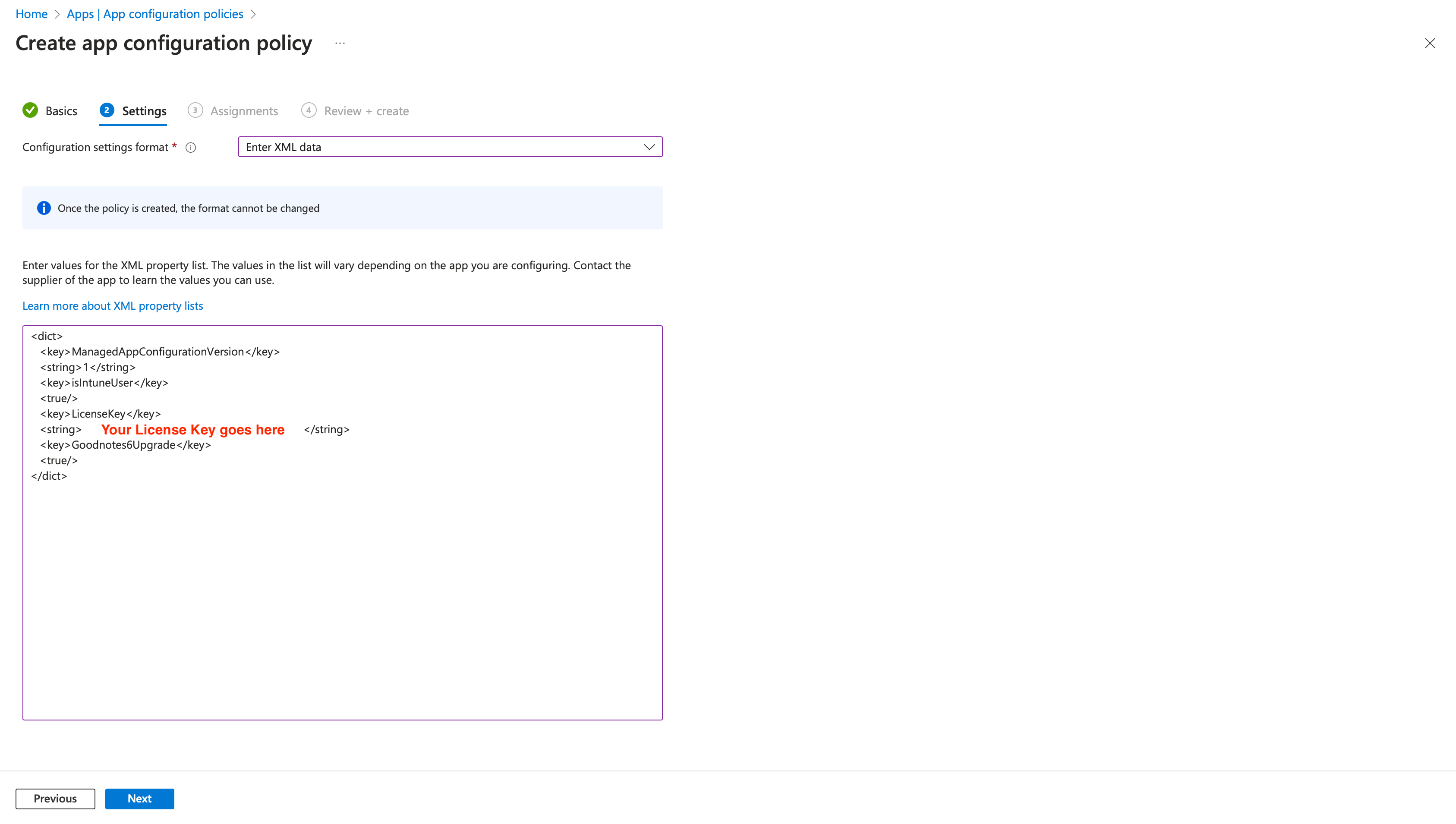Image resolution: width=1456 pixels, height=824 pixels.
Task: Open Learn more about XML property lists
Action: 113,306
